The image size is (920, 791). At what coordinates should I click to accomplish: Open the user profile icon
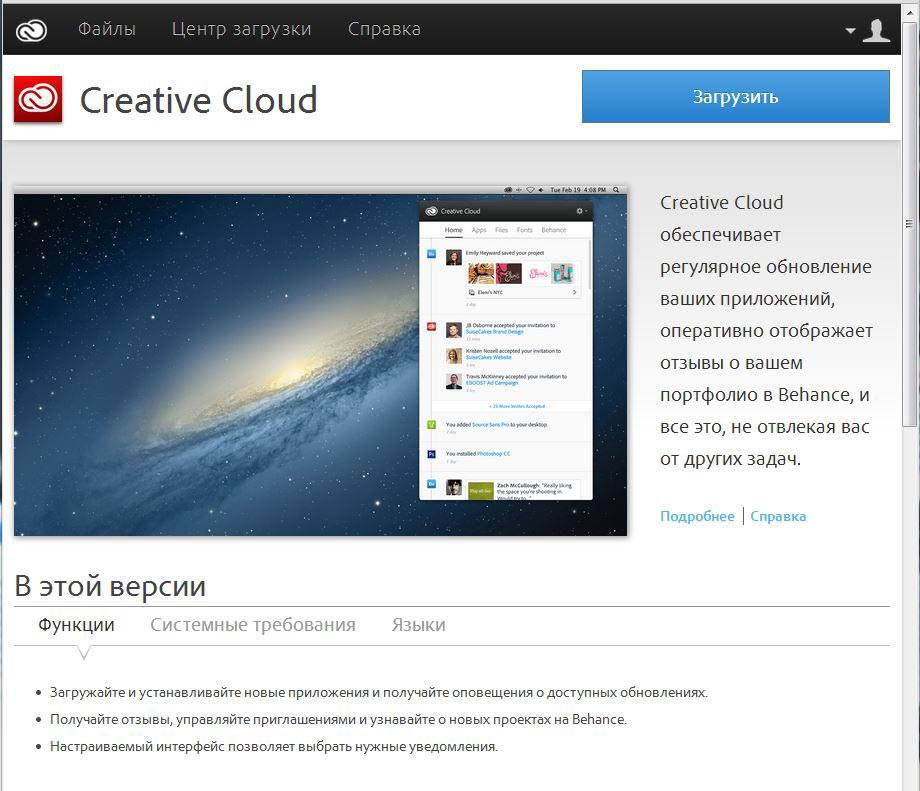click(x=877, y=31)
